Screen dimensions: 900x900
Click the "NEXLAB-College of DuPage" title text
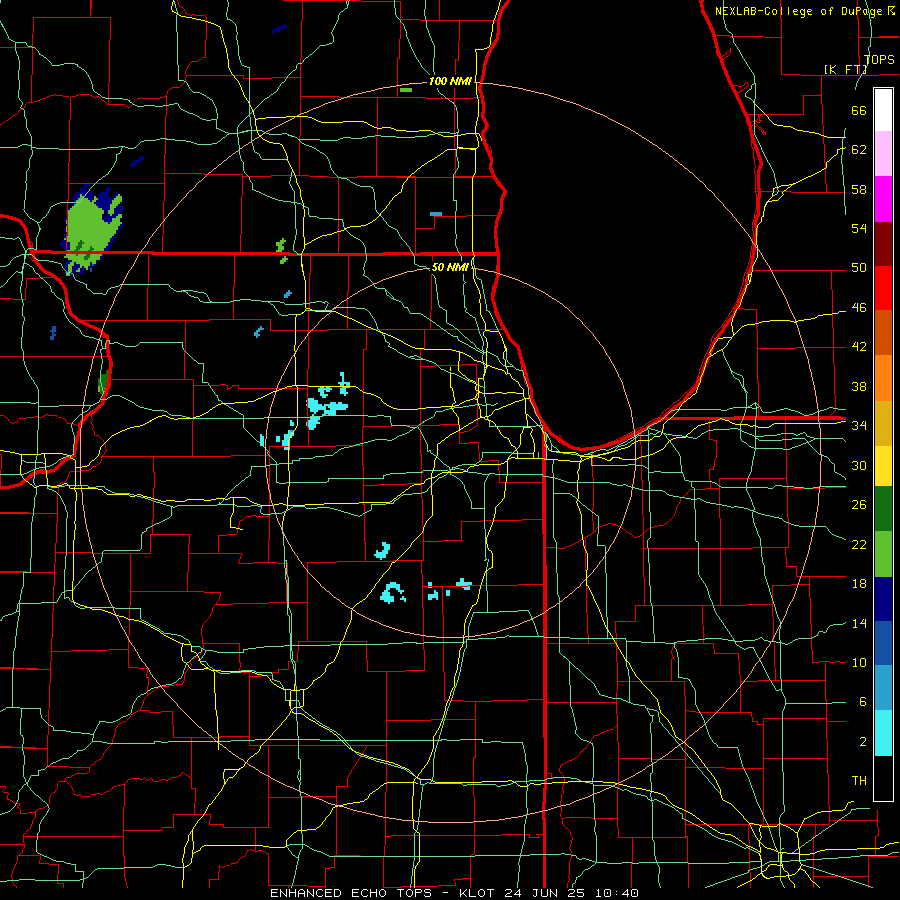tap(798, 11)
